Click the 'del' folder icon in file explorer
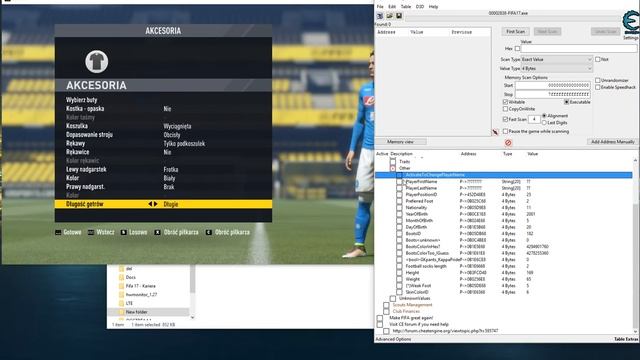 coord(121,269)
